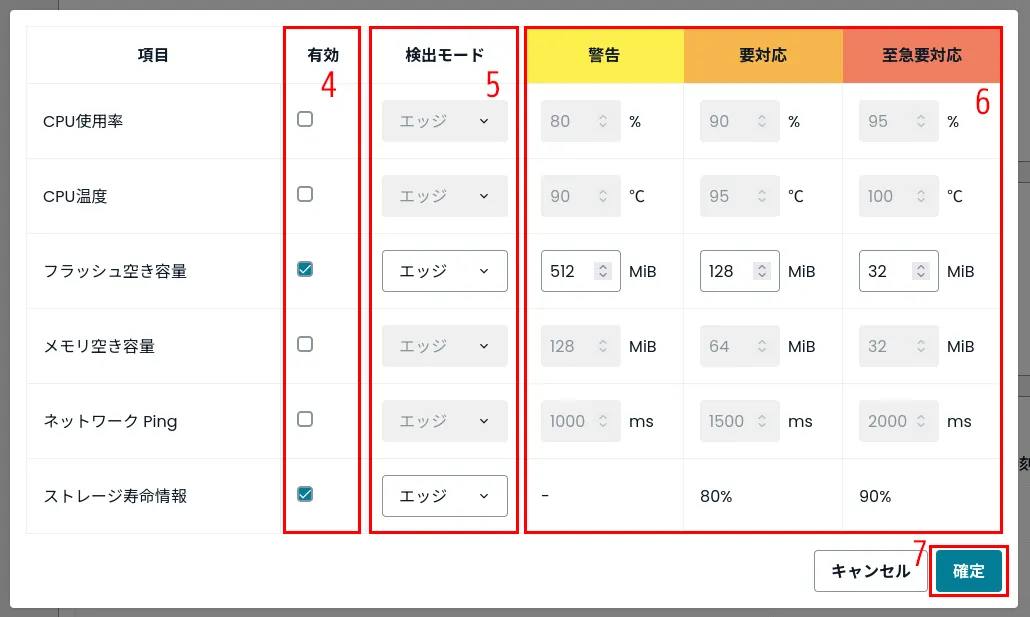The width and height of the screenshot is (1030, 617).
Task: Expand the disabled エッジ dropdown in CPU使用率 row
Action: click(444, 121)
